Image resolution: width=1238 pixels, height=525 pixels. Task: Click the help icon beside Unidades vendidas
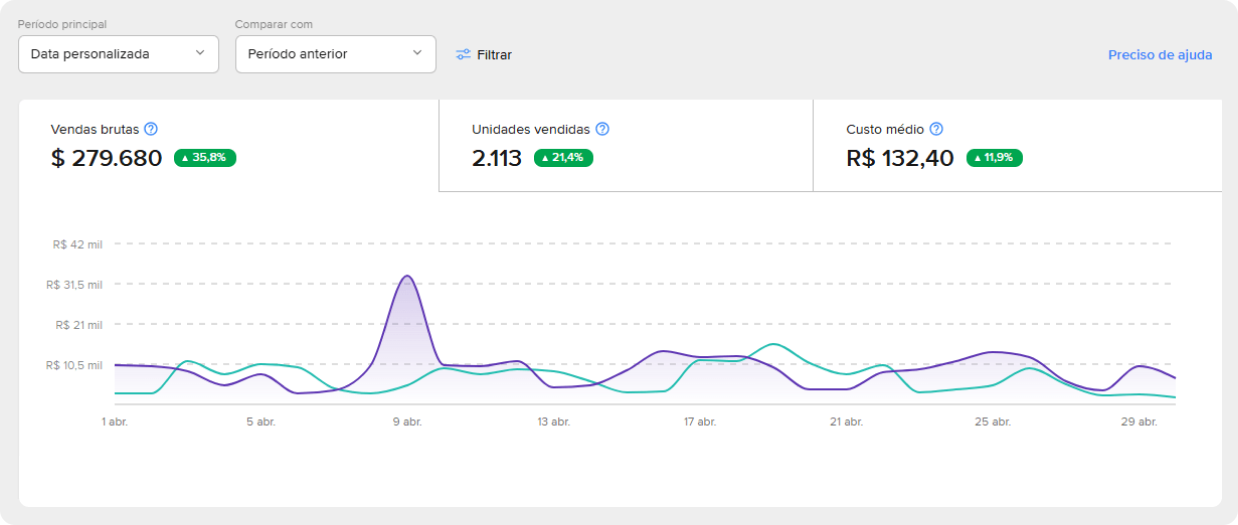(x=602, y=129)
